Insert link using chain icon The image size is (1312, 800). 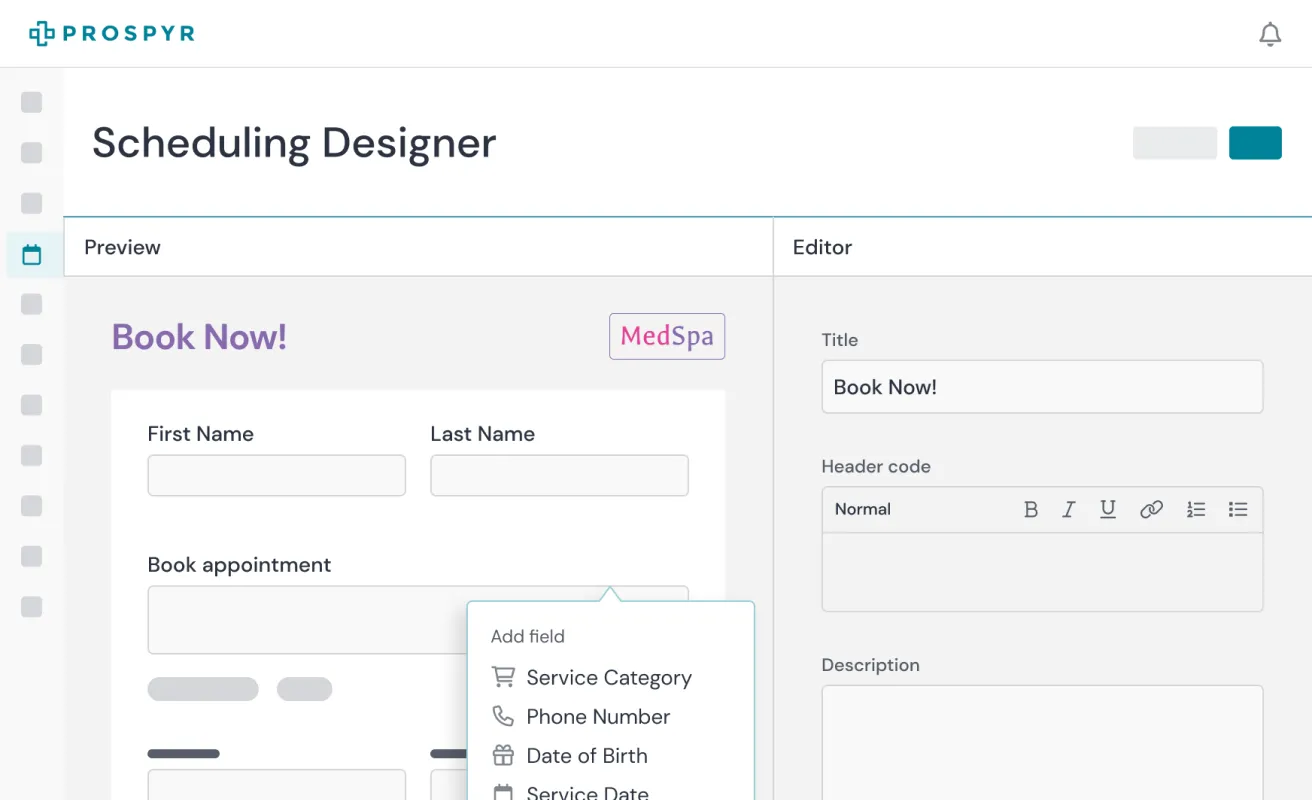[1151, 510]
